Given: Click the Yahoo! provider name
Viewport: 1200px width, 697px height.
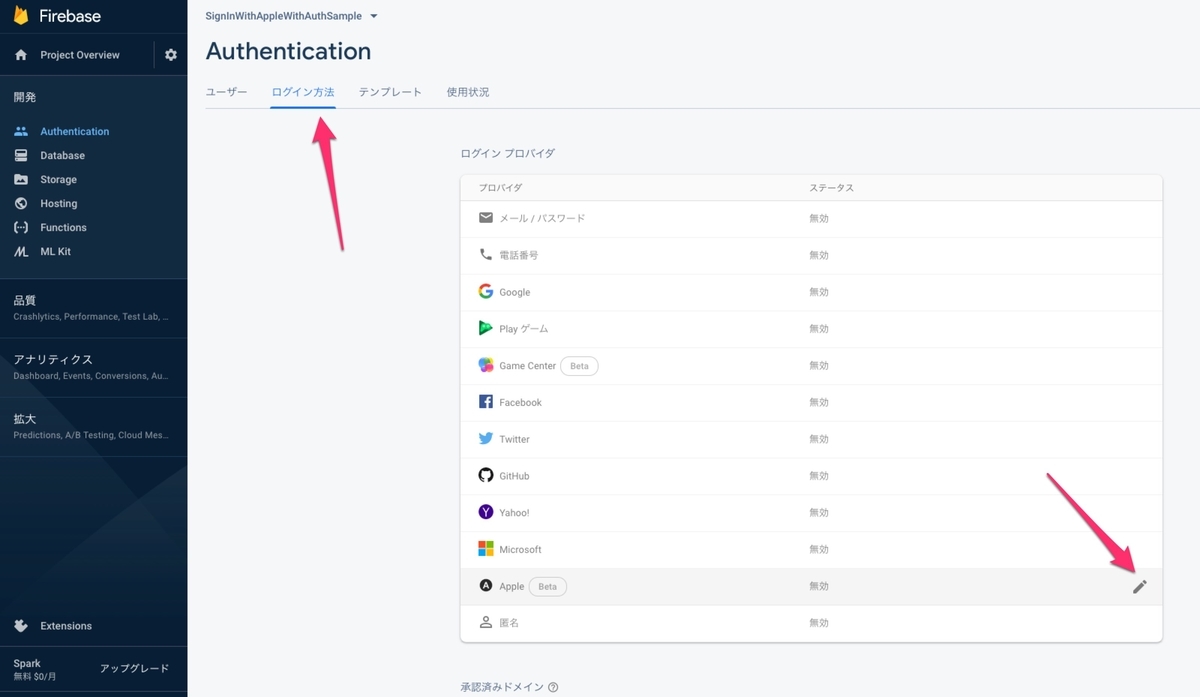Looking at the screenshot, I should (514, 513).
